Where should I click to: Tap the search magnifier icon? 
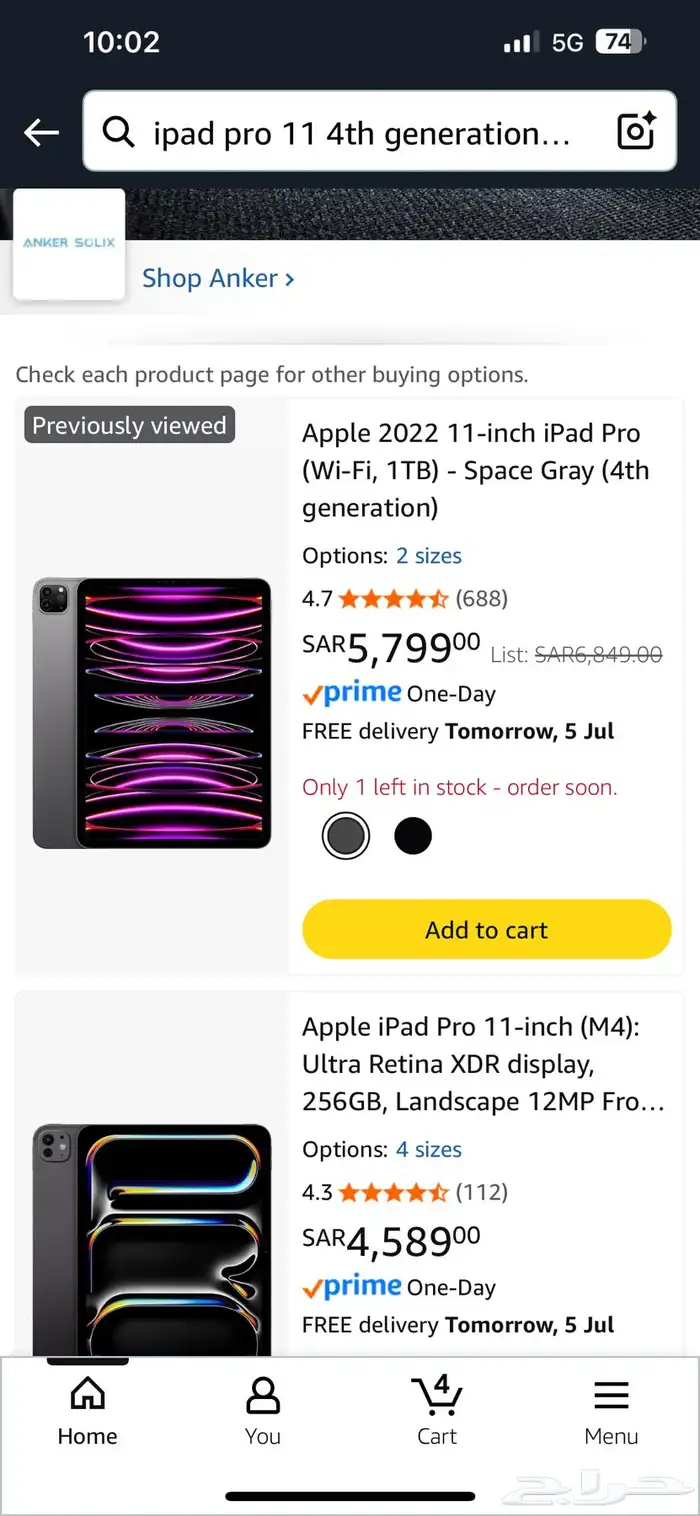coord(119,132)
